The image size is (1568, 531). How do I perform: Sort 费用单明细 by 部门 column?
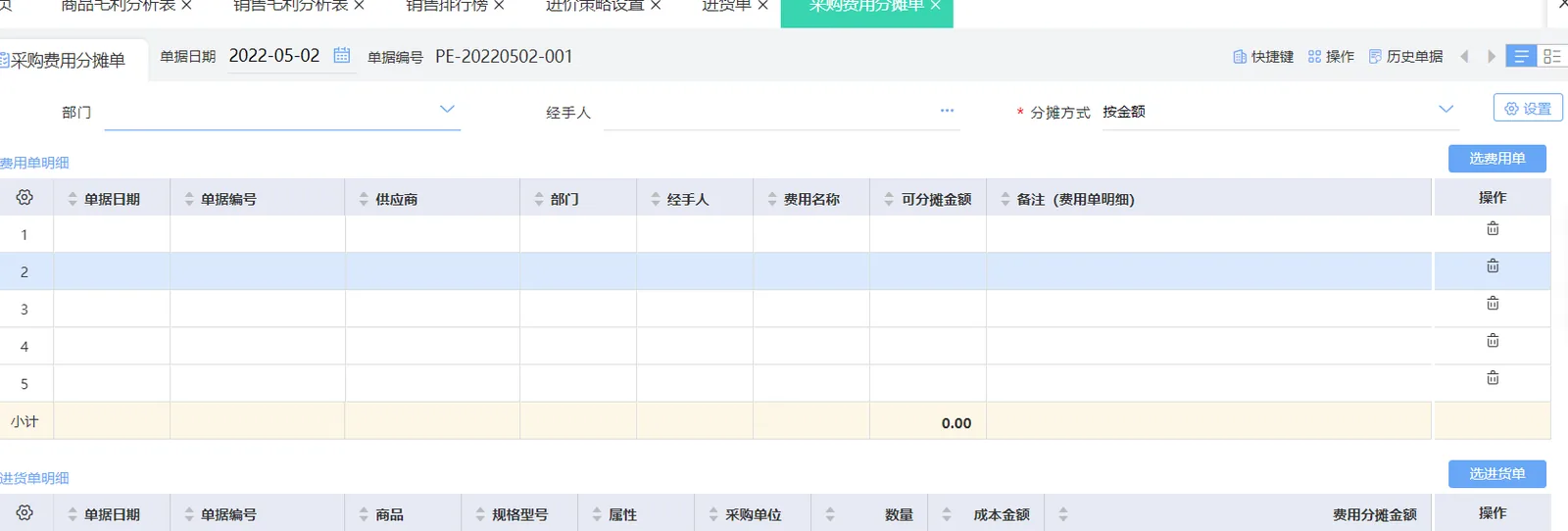pos(539,199)
